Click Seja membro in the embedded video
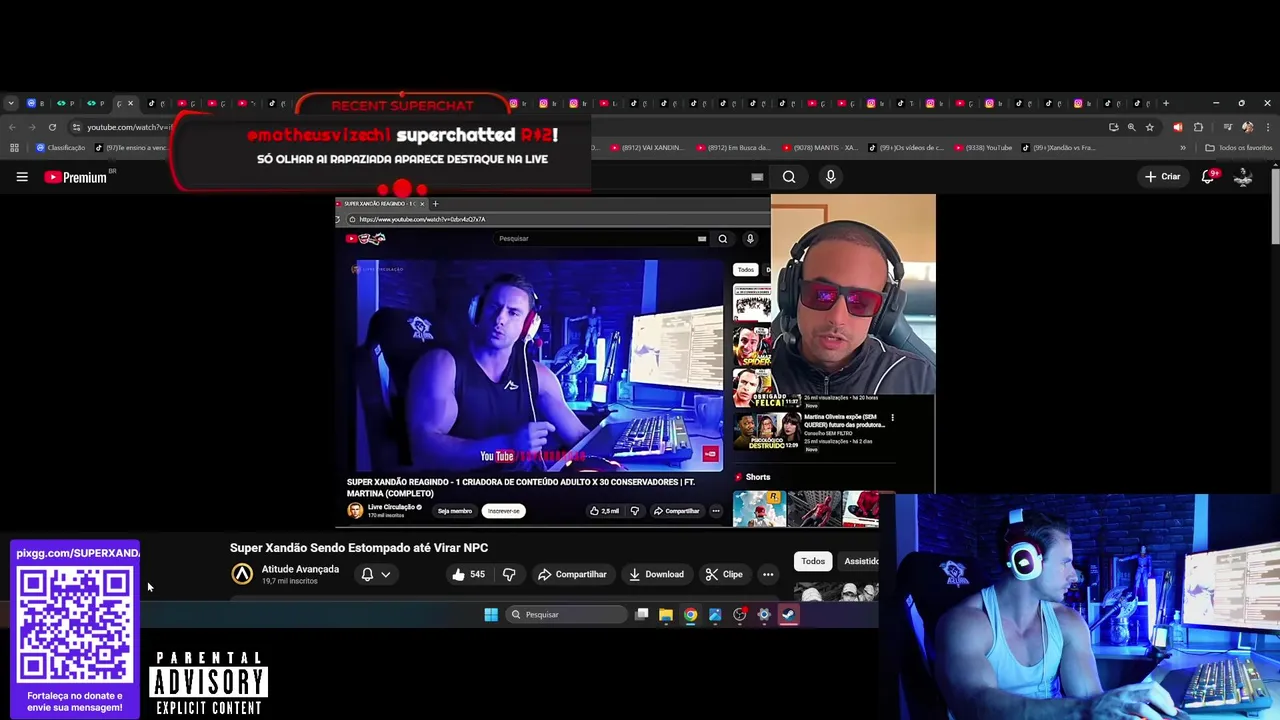 pyautogui.click(x=455, y=511)
